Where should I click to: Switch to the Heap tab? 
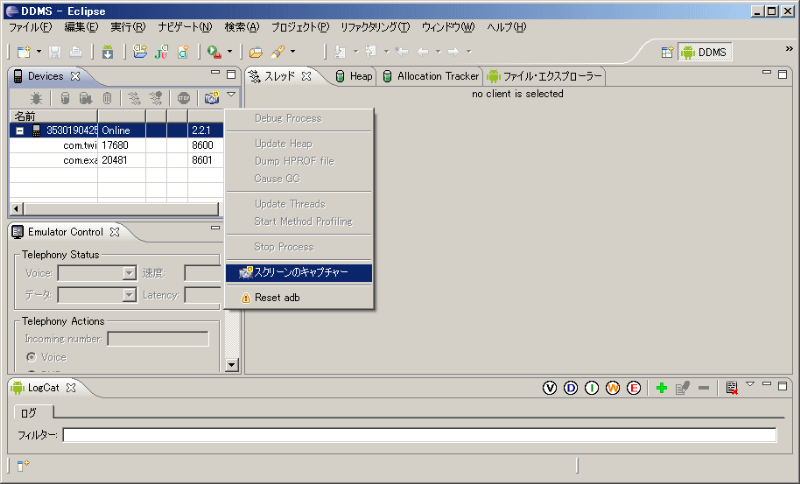pos(355,77)
